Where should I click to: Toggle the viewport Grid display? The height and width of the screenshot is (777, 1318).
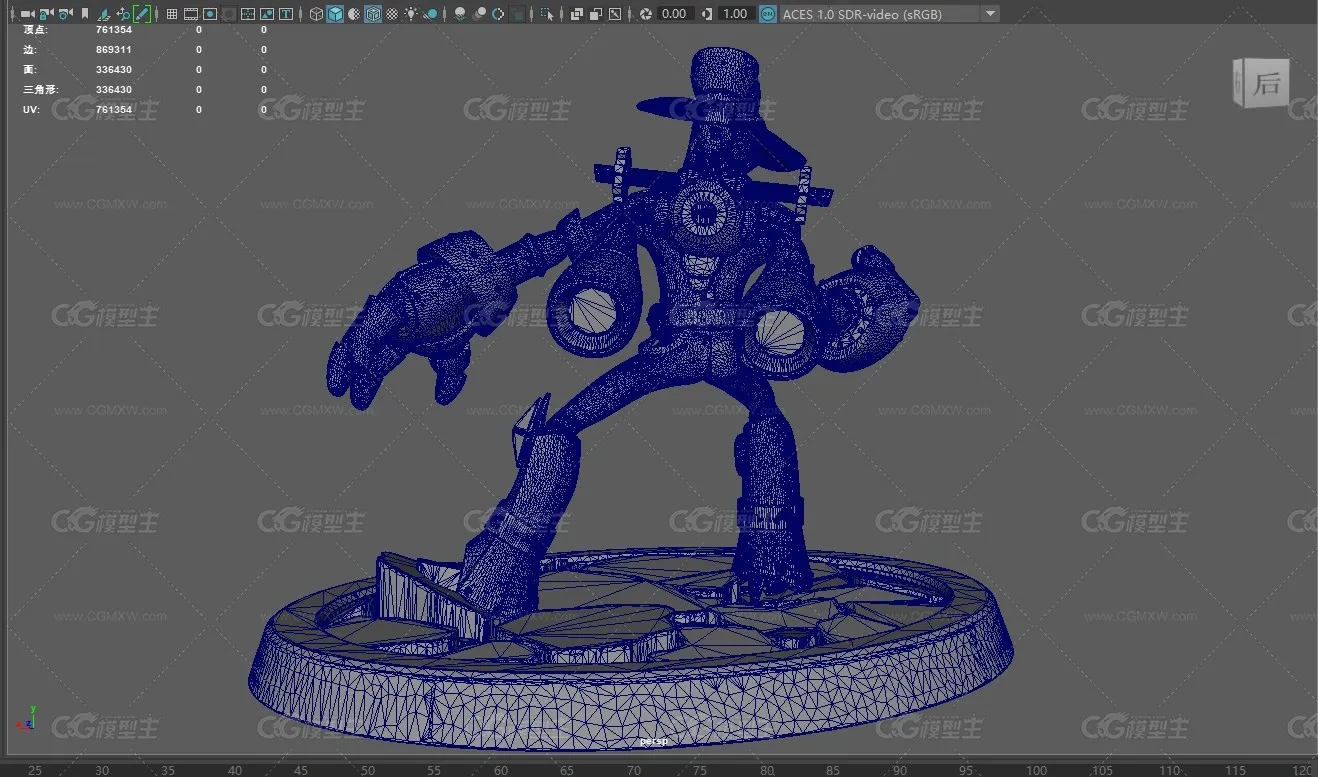172,14
